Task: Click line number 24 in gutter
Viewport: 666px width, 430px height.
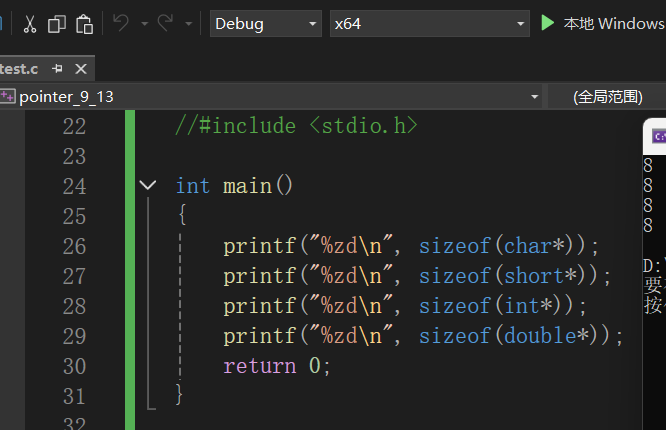Action: [x=74, y=187]
